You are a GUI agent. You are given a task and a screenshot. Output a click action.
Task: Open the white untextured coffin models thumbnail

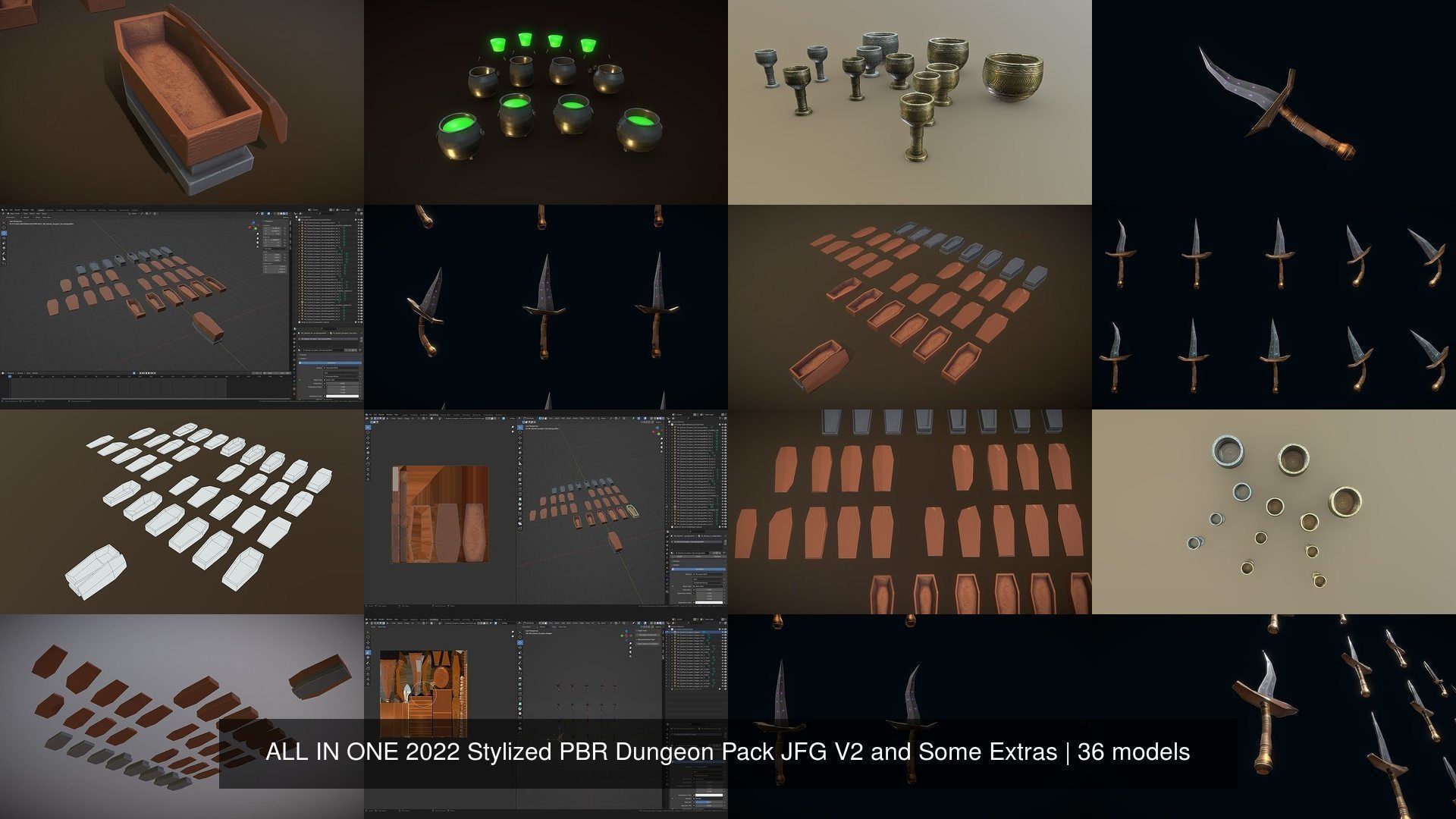[182, 512]
